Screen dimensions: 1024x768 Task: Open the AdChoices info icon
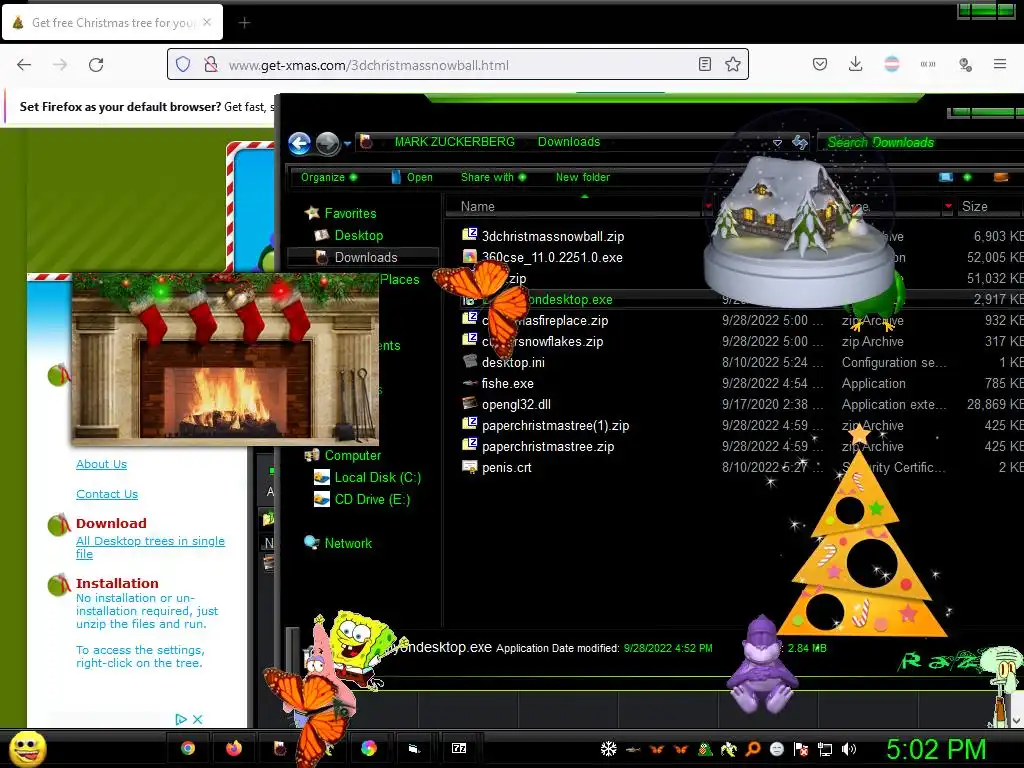point(181,719)
